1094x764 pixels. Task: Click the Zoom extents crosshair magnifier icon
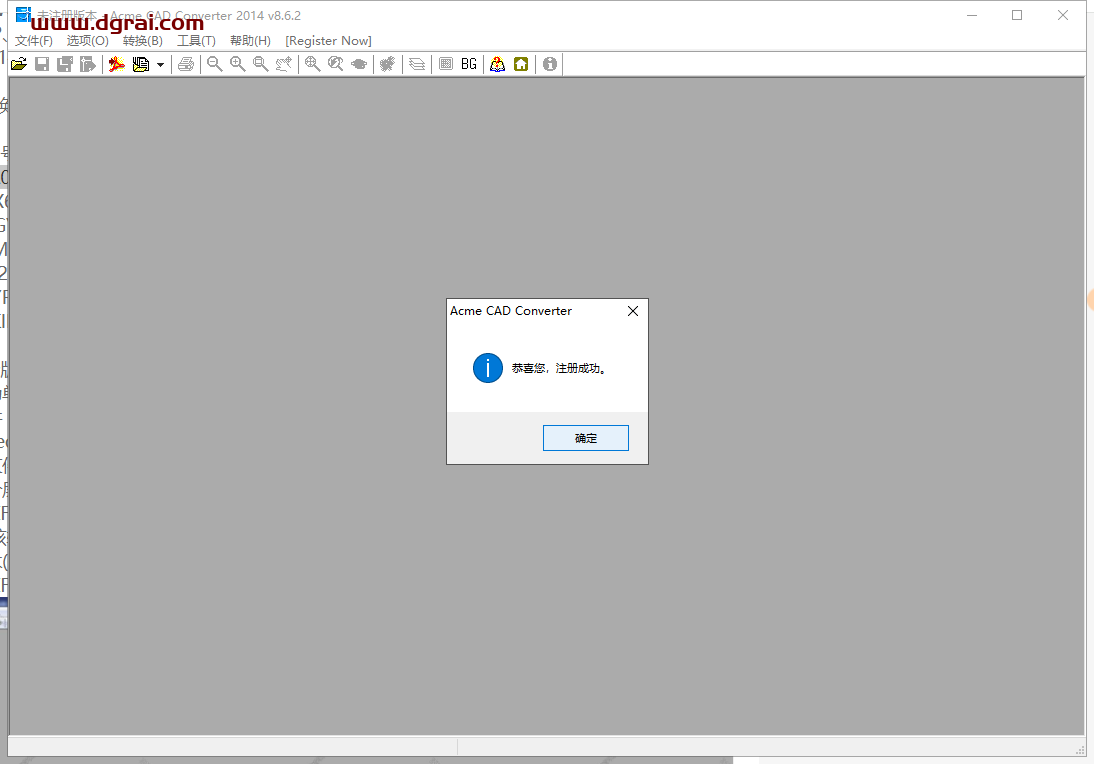point(313,64)
